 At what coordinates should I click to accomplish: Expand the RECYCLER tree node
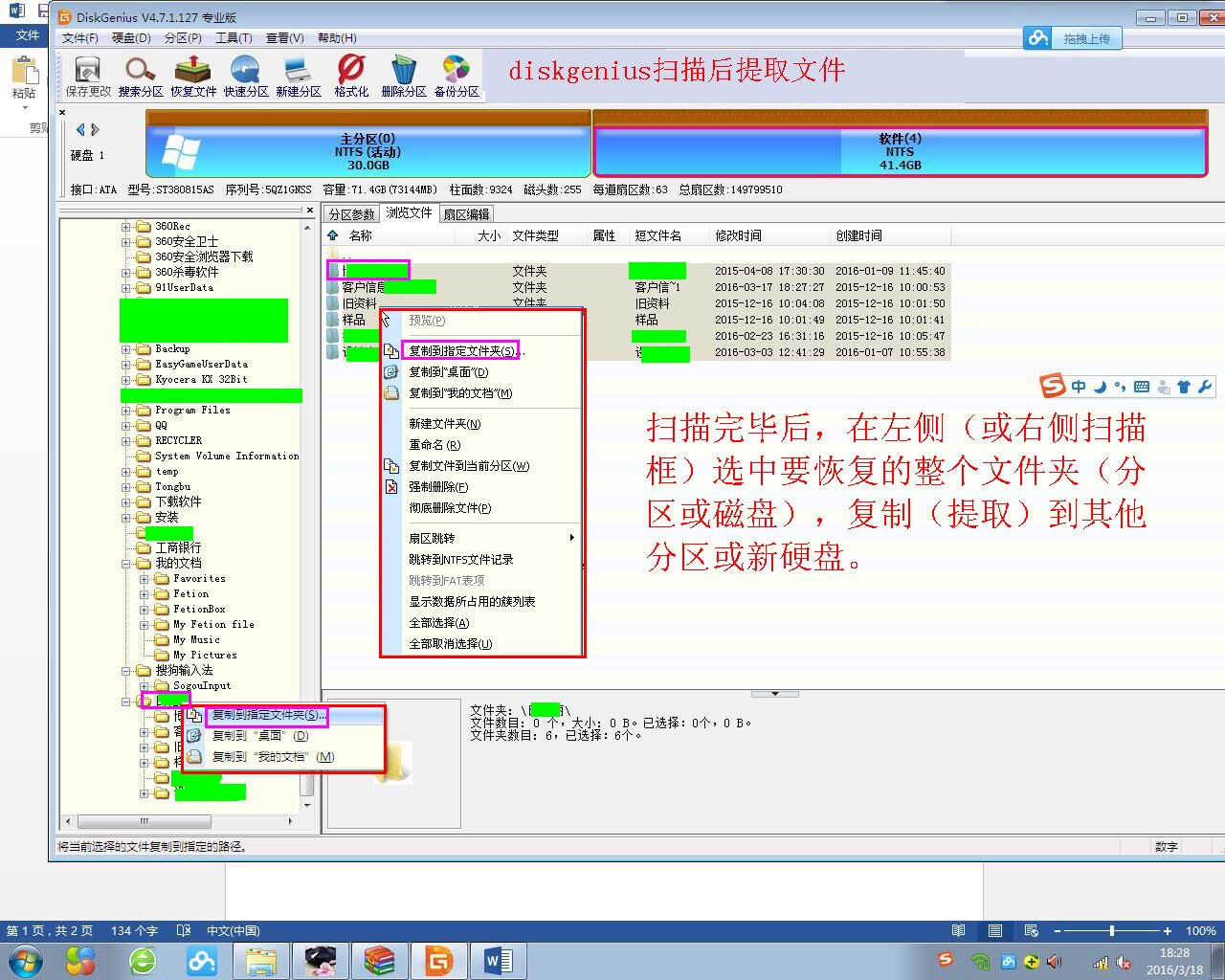pos(126,441)
